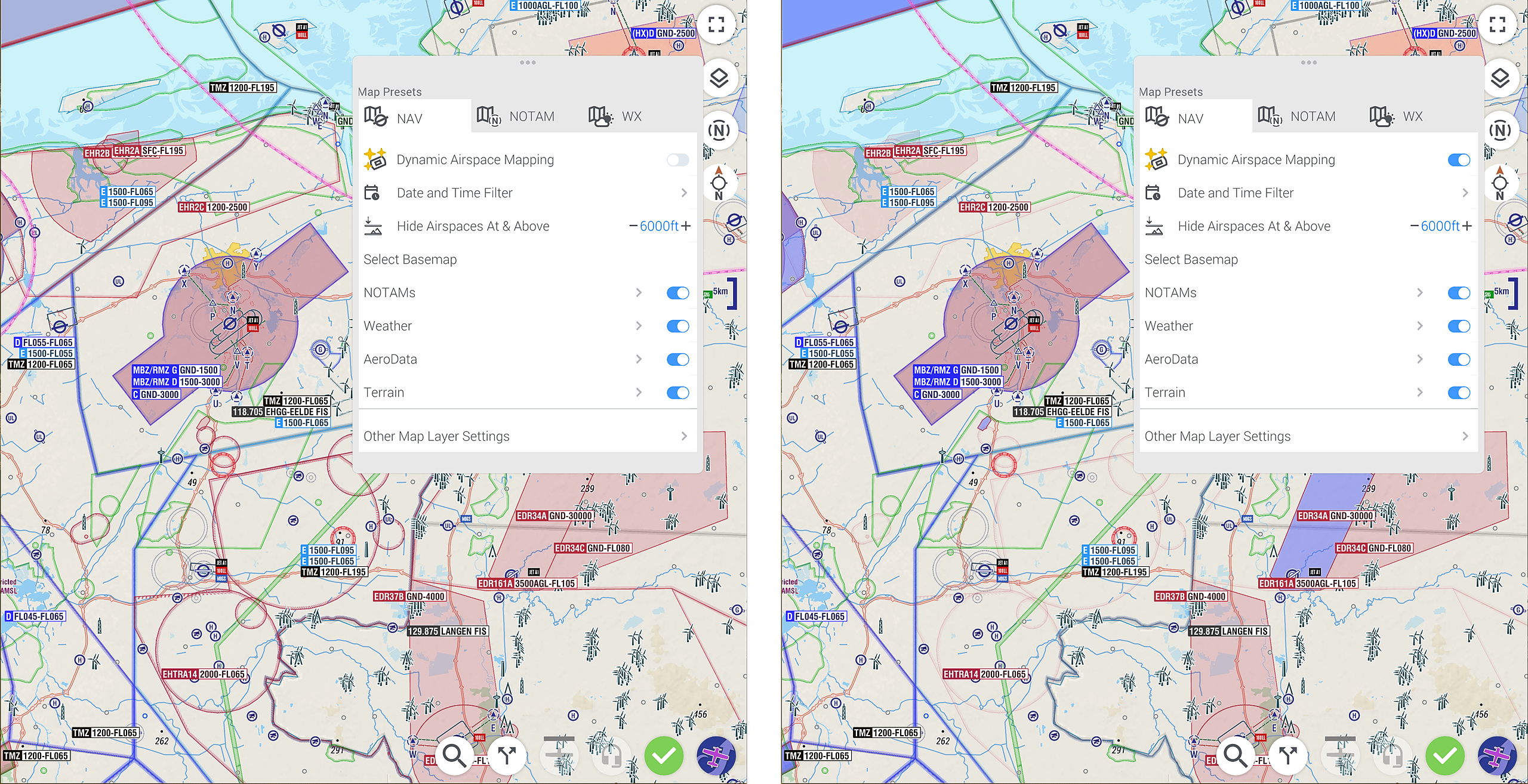Open search magnifier in left screenshot

(x=455, y=755)
